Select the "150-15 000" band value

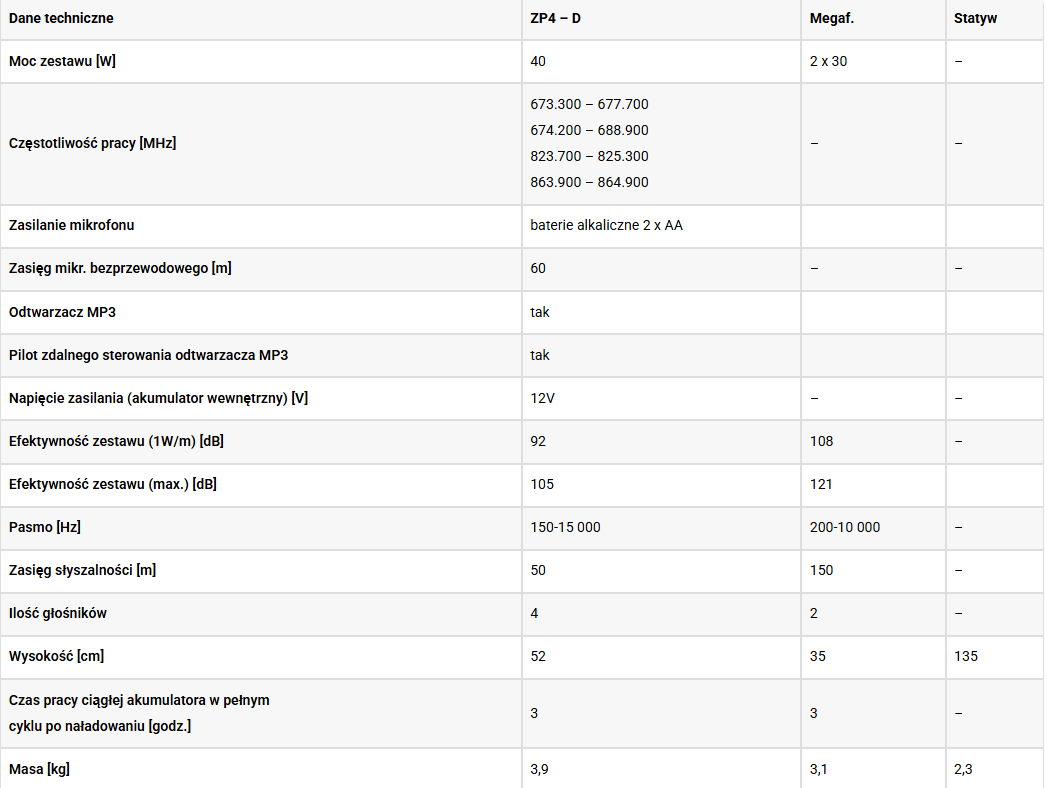(565, 527)
